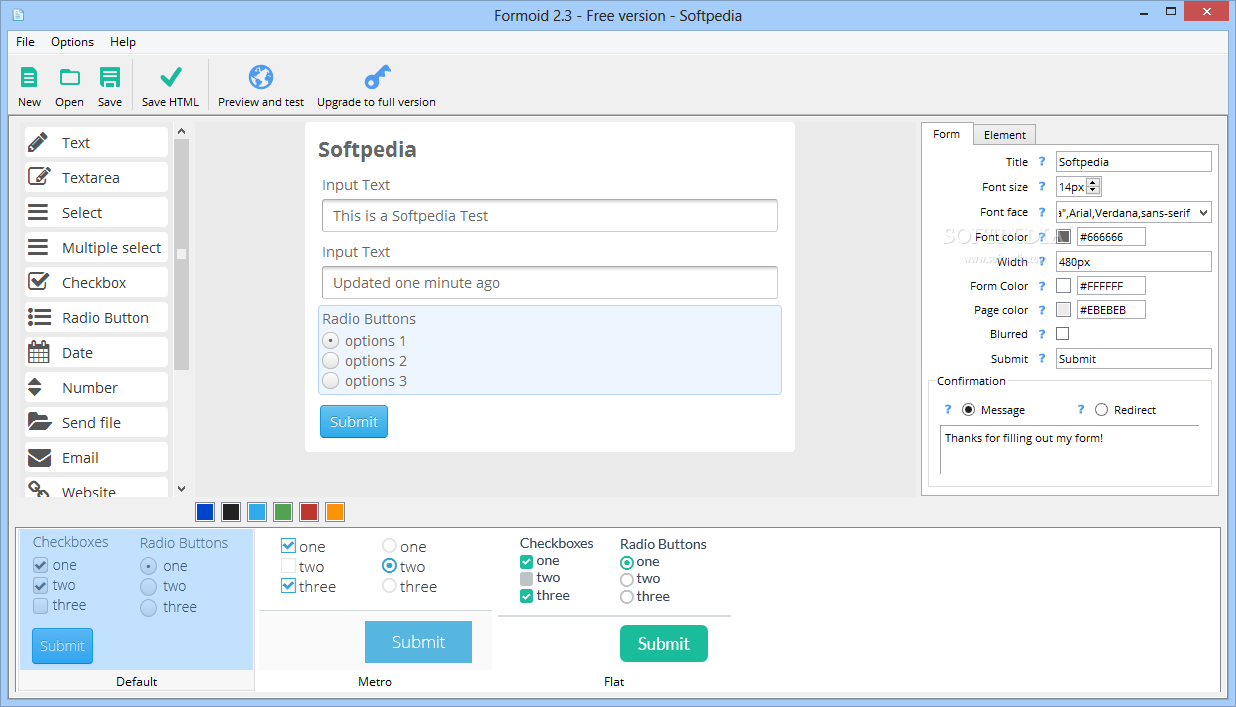Open the Help menu

[123, 42]
